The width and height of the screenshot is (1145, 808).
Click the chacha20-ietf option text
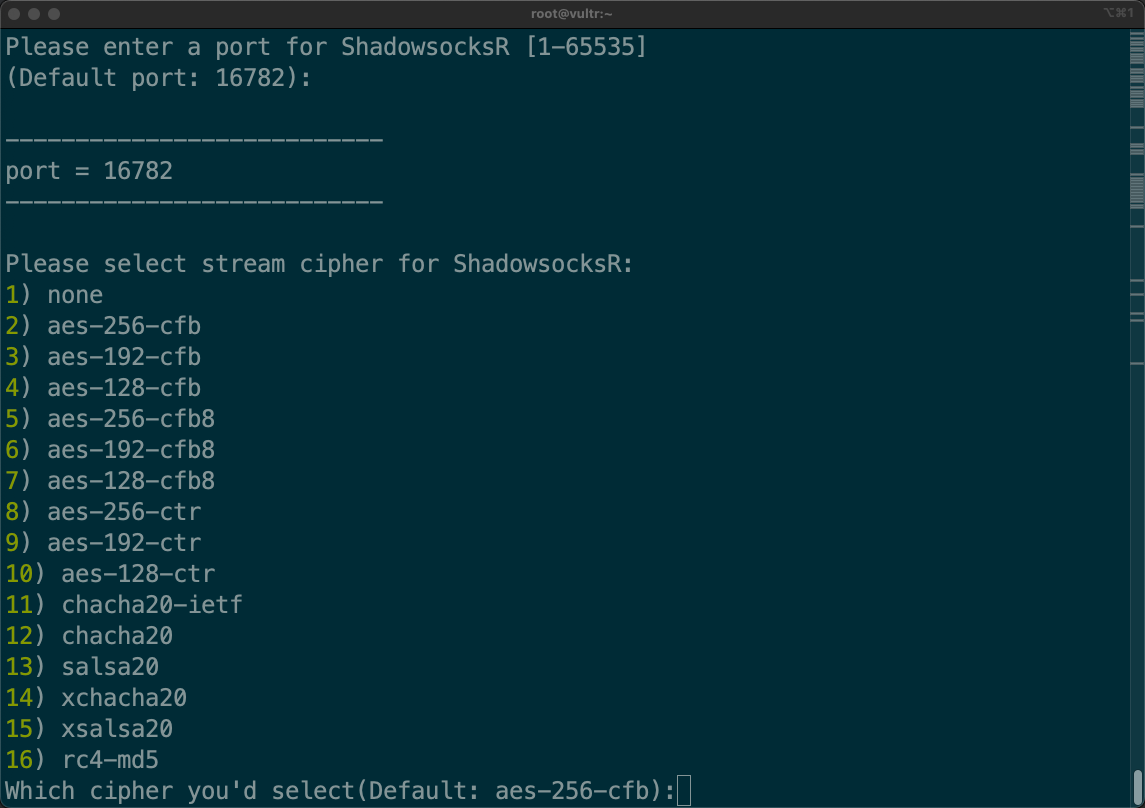point(151,605)
